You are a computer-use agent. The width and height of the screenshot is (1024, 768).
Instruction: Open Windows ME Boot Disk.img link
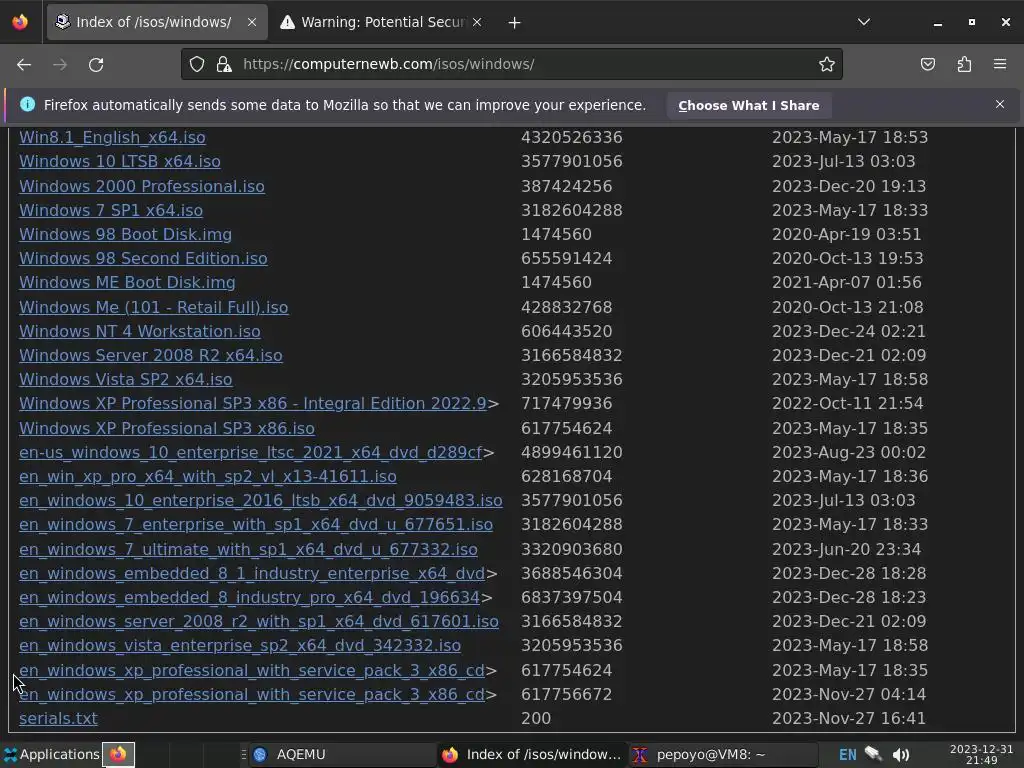[127, 283]
